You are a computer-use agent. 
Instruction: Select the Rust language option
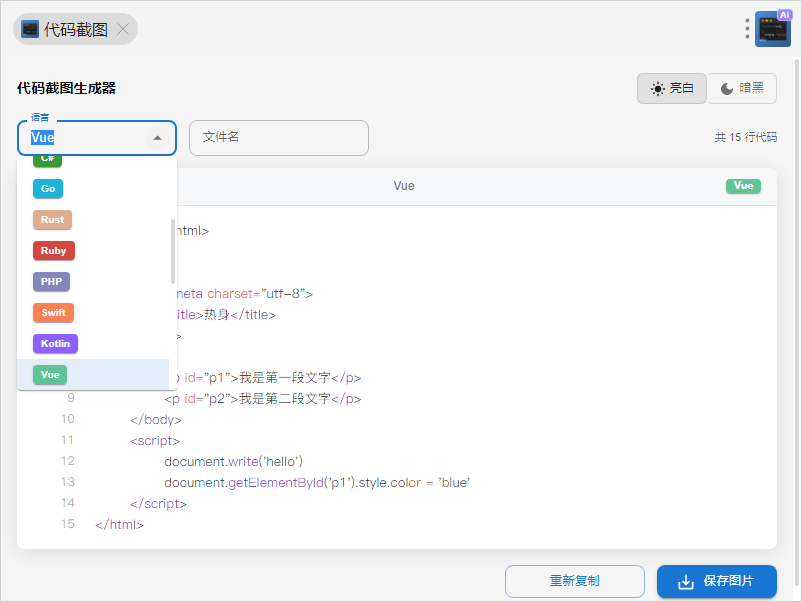point(52,219)
